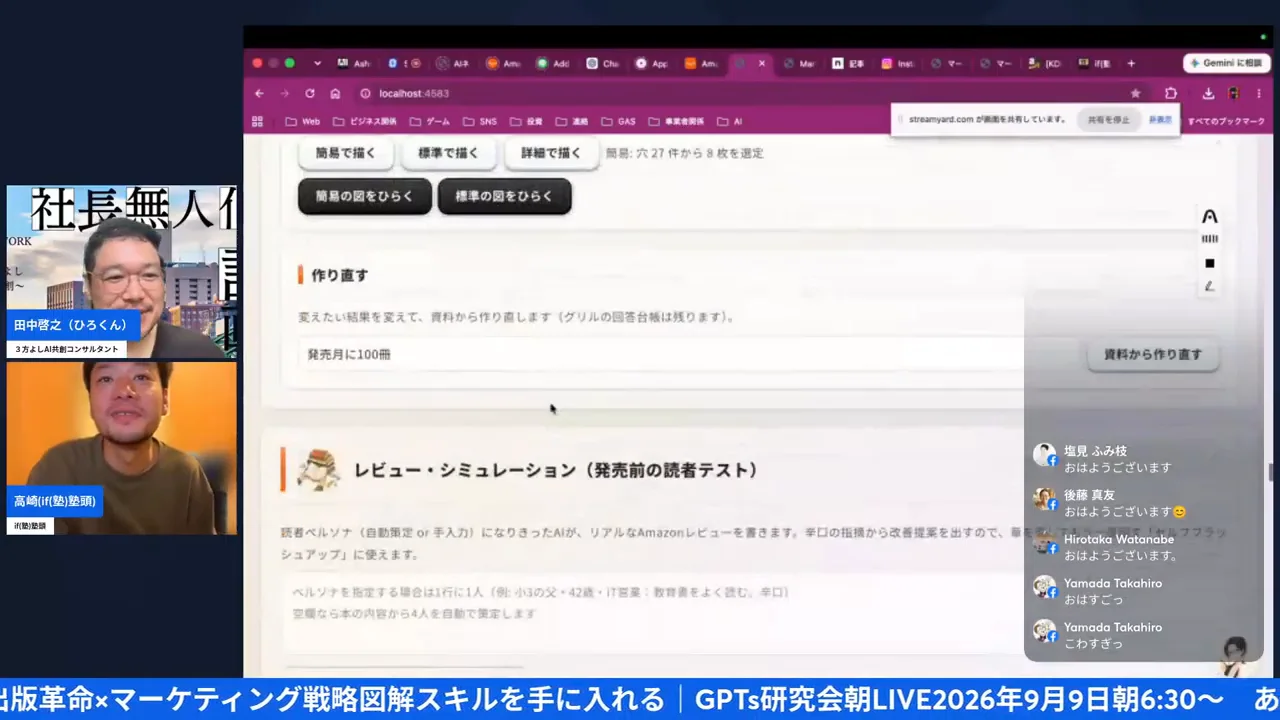Close the active browser tab
The image size is (1280, 720).
pos(761,63)
